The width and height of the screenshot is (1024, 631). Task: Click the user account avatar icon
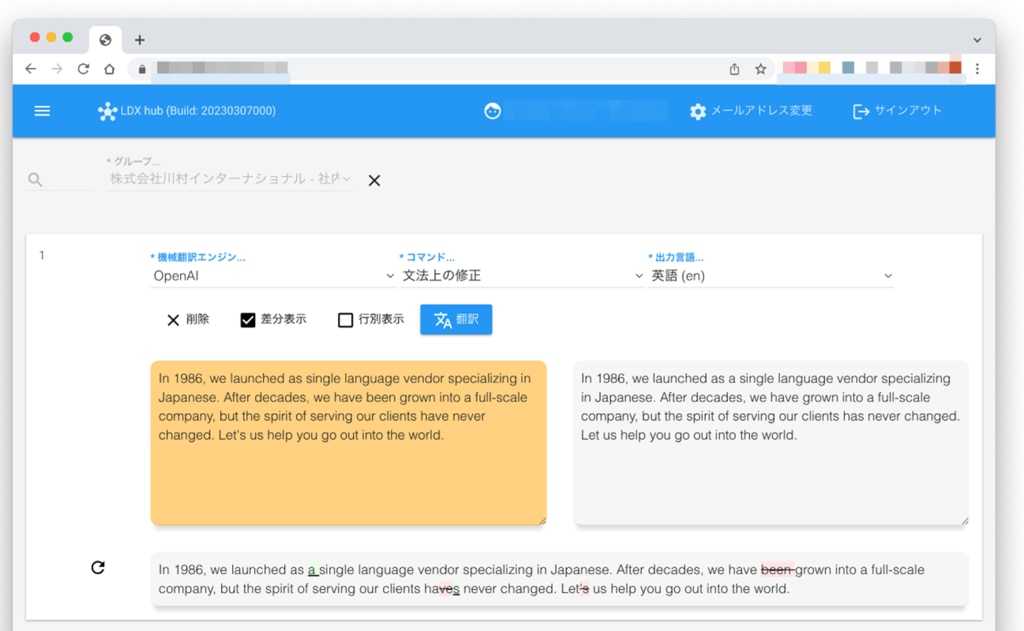point(492,111)
